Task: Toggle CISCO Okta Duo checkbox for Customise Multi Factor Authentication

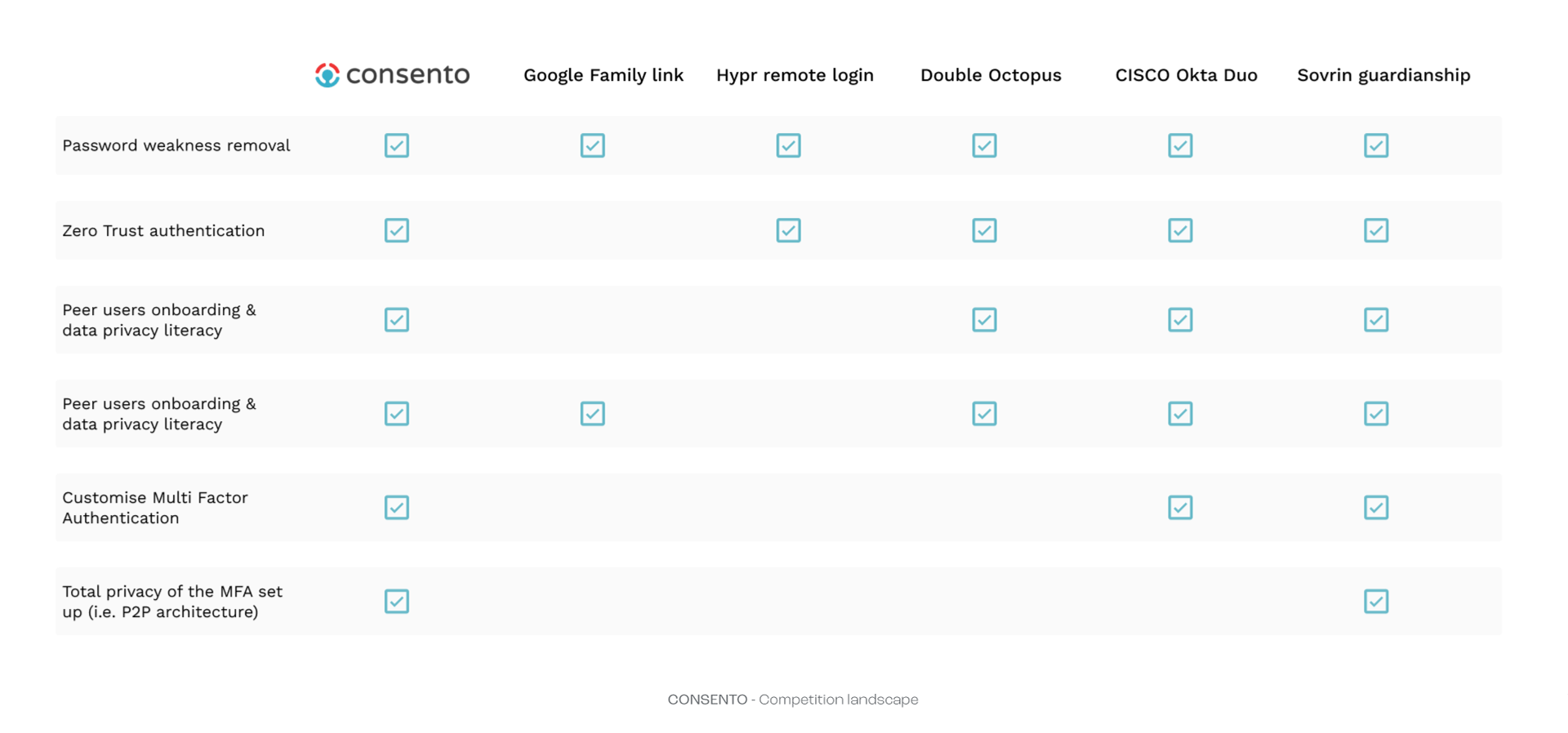Action: pyautogui.click(x=1181, y=508)
